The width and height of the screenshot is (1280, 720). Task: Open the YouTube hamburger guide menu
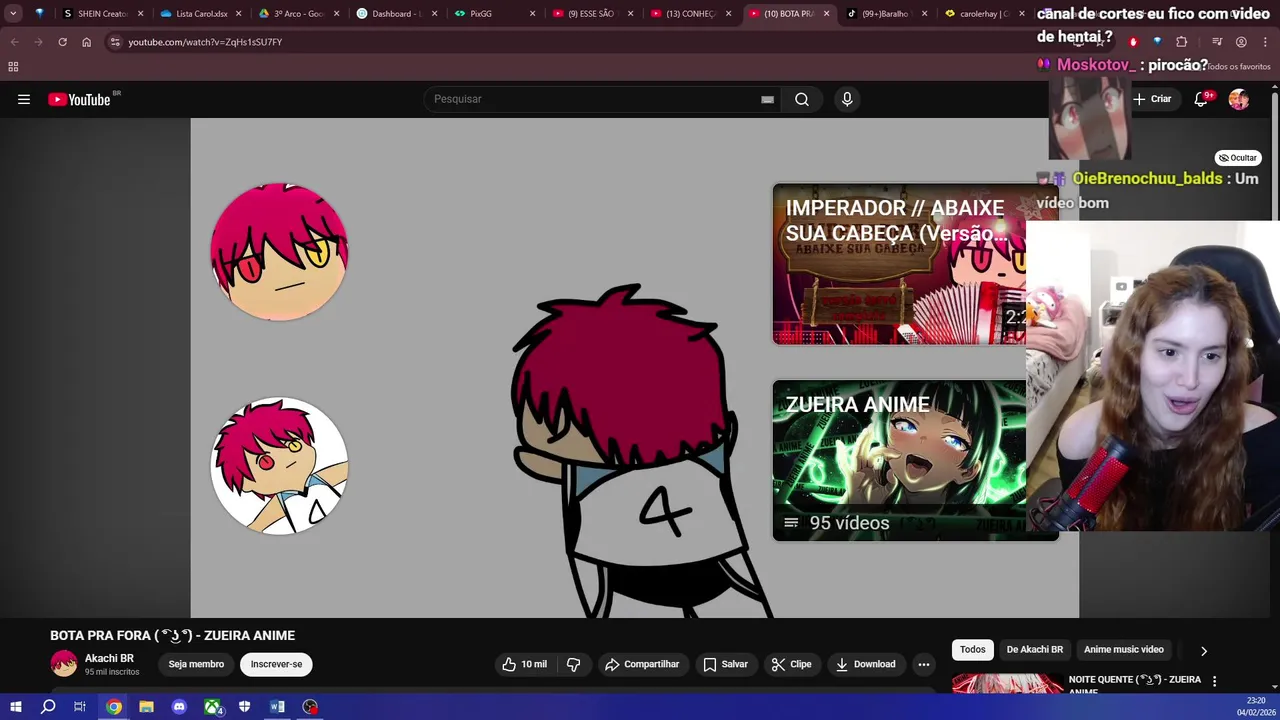(x=24, y=99)
